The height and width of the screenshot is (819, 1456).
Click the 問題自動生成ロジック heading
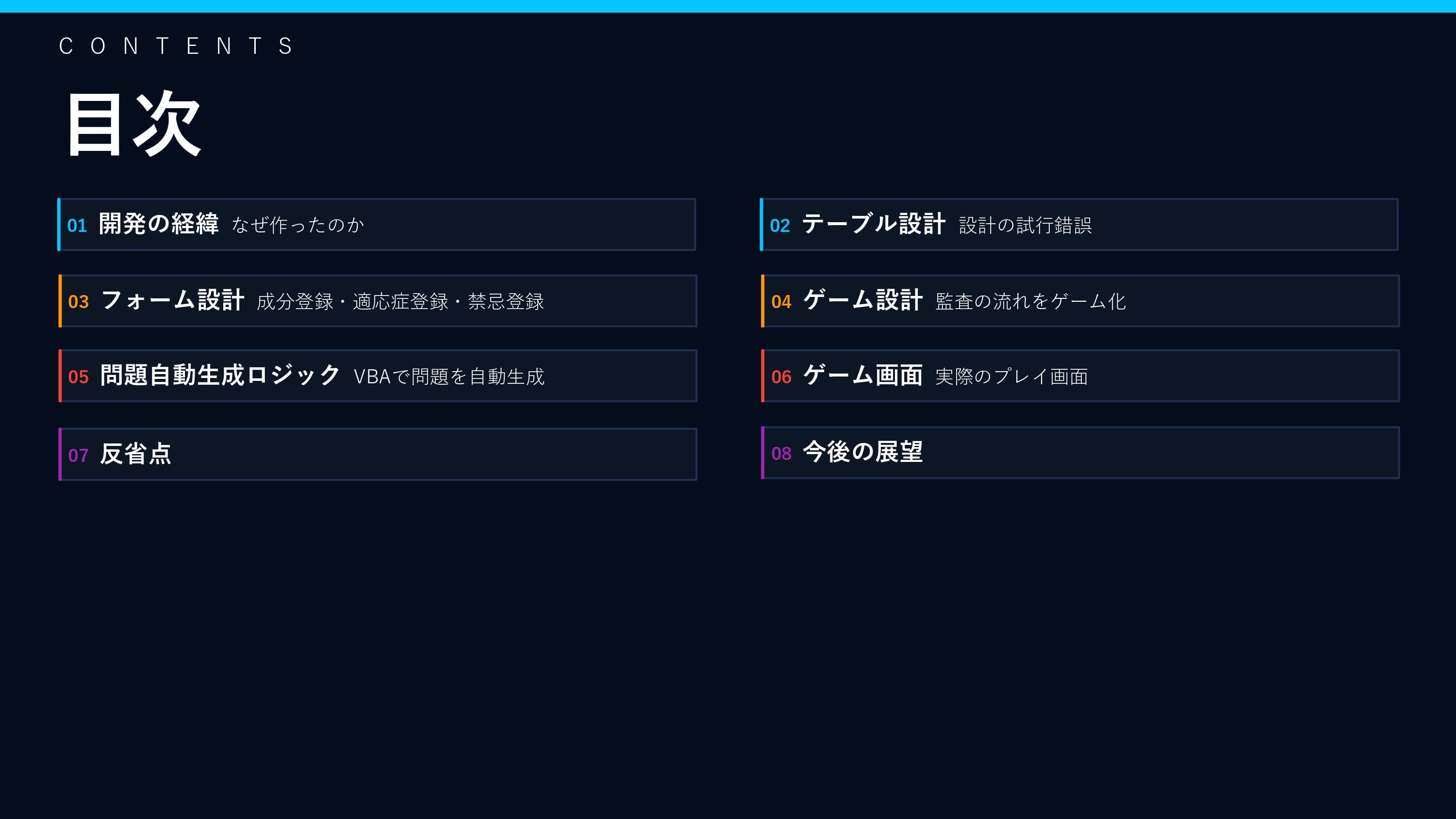pyautogui.click(x=220, y=376)
